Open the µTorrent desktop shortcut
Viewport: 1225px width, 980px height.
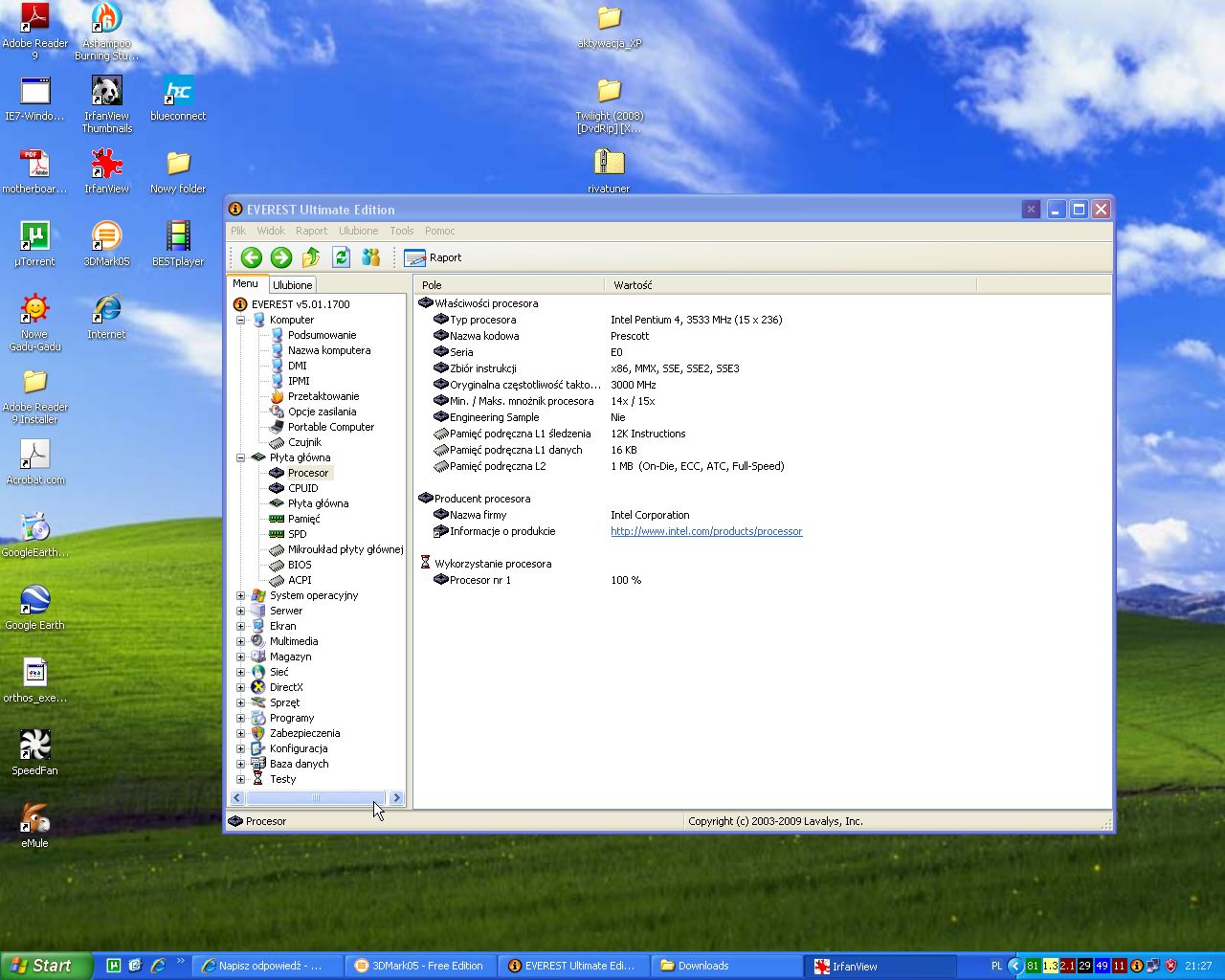click(x=34, y=237)
